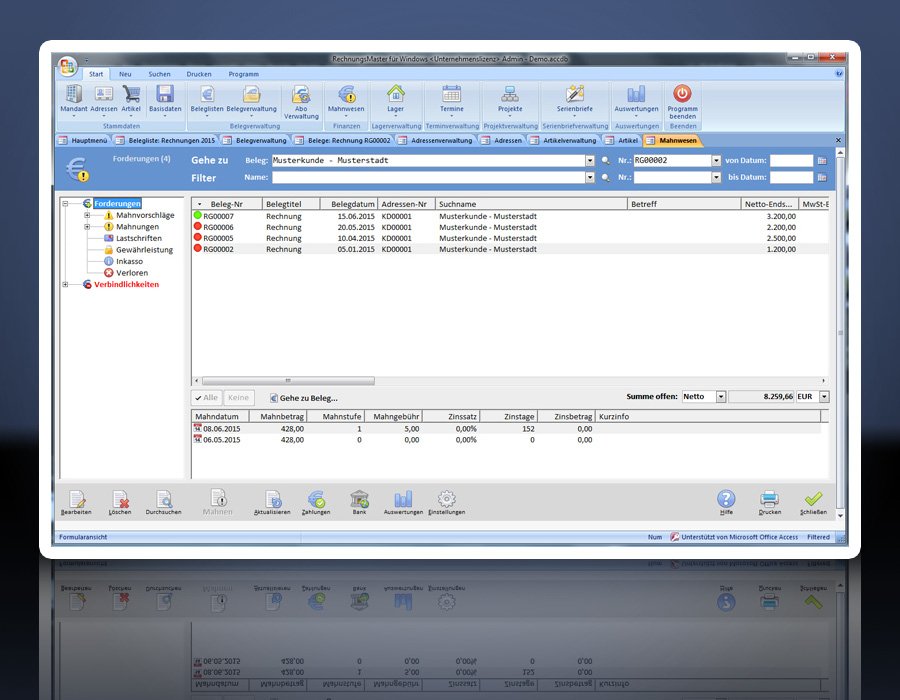
Task: Expand the Mahnungen tree node
Action: (x=87, y=227)
